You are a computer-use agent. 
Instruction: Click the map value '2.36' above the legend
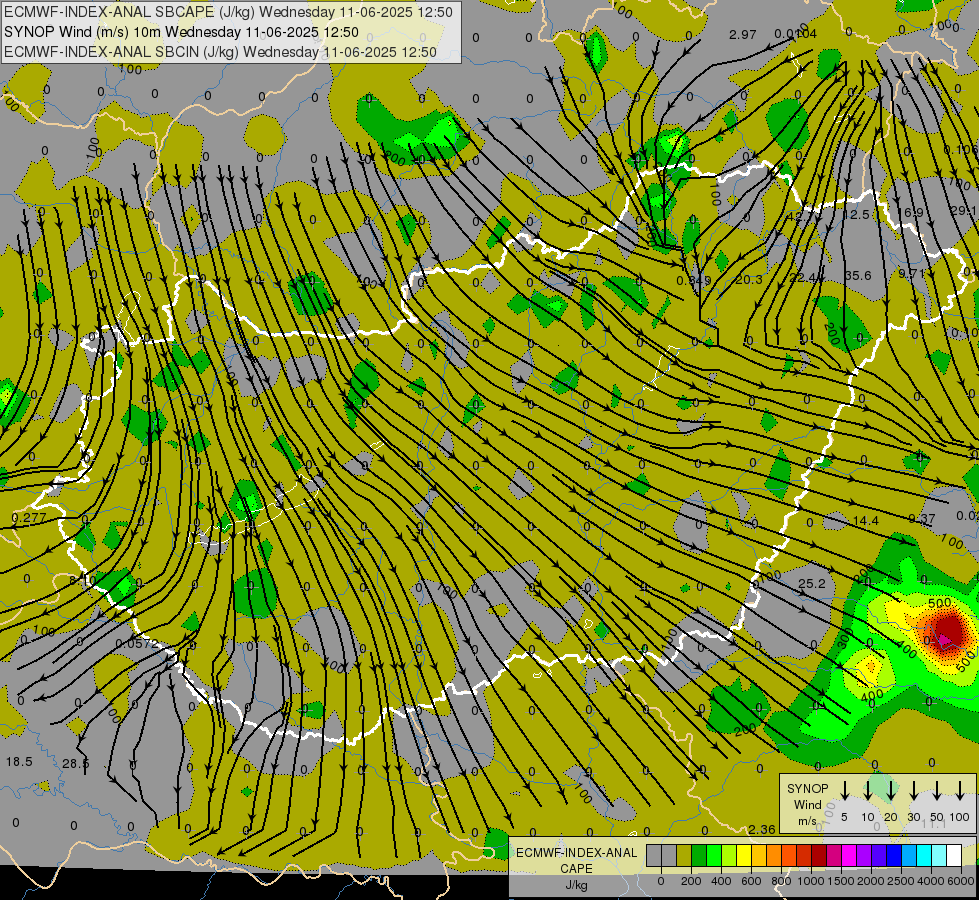(x=762, y=829)
